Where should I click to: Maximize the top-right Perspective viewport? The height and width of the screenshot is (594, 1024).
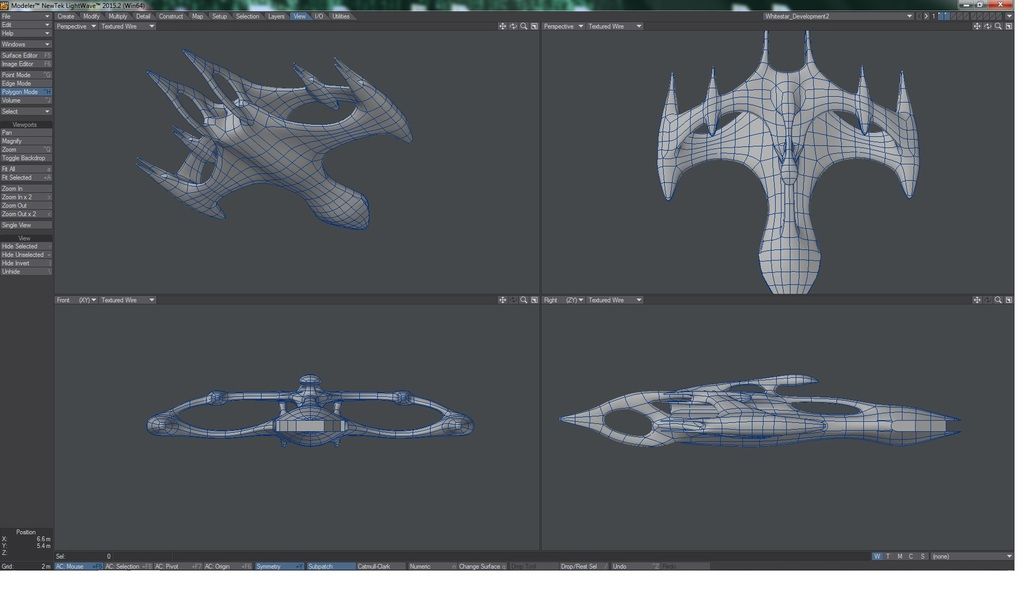tap(1008, 26)
